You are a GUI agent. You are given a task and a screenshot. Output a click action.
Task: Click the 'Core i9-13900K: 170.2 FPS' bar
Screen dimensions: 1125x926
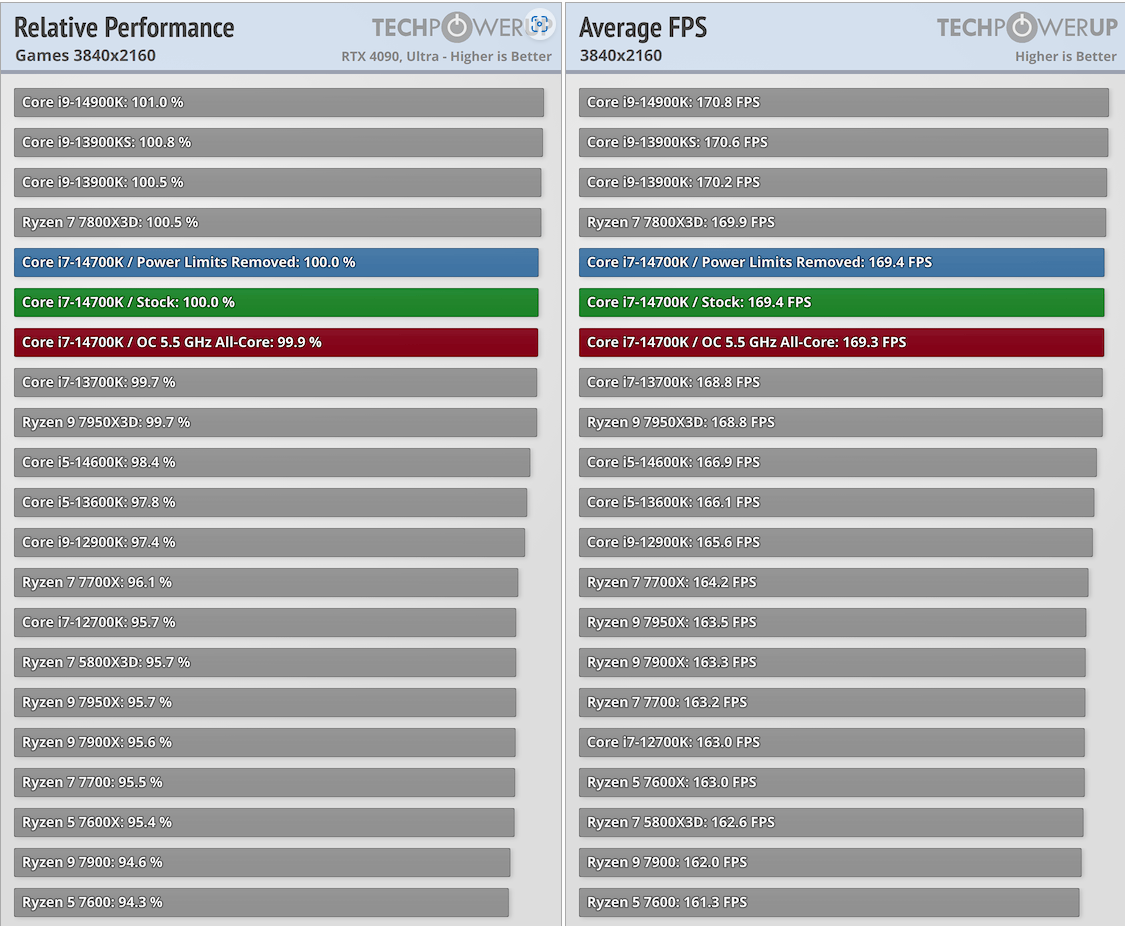pyautogui.click(x=843, y=183)
